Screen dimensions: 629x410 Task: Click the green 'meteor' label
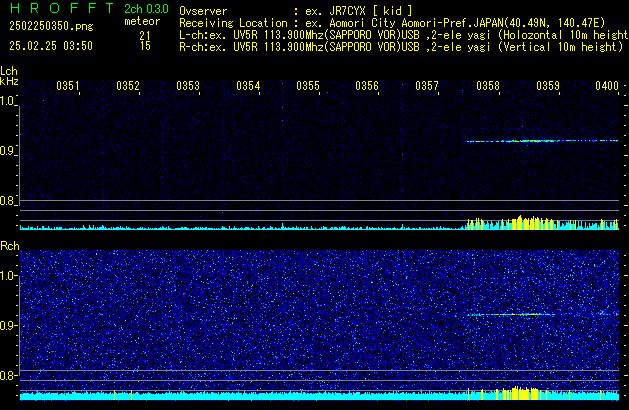142,21
